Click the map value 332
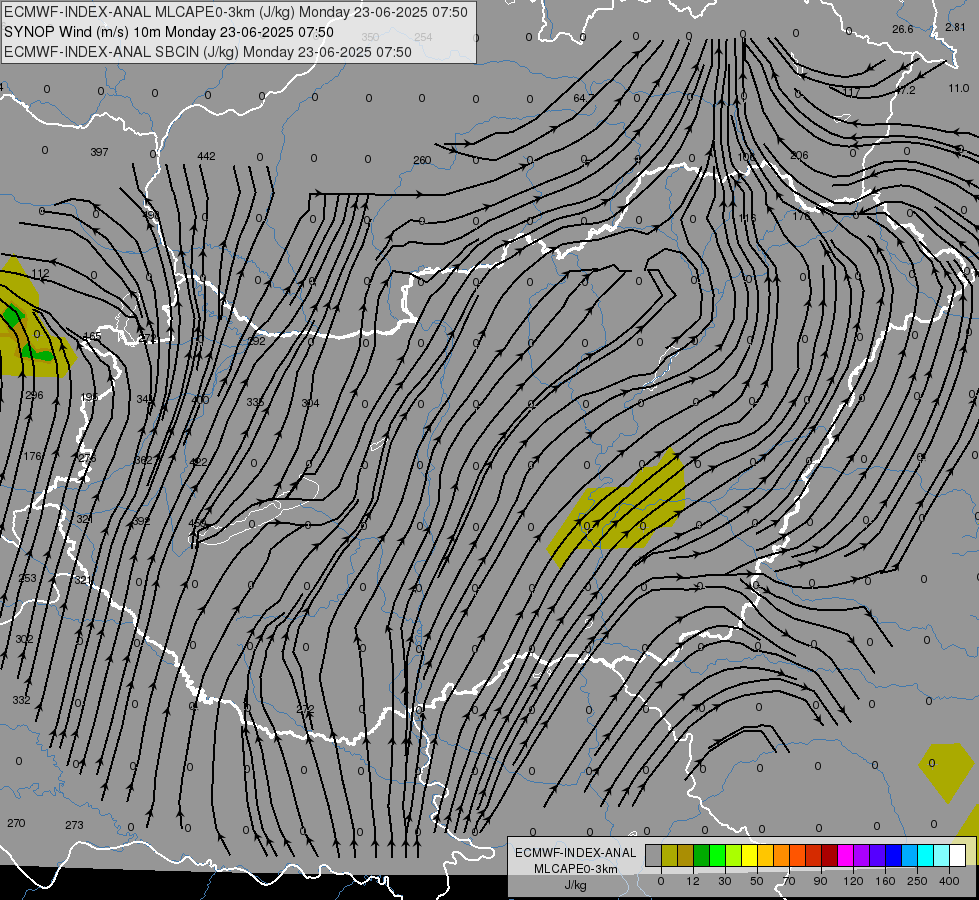The image size is (979, 900). click(21, 700)
